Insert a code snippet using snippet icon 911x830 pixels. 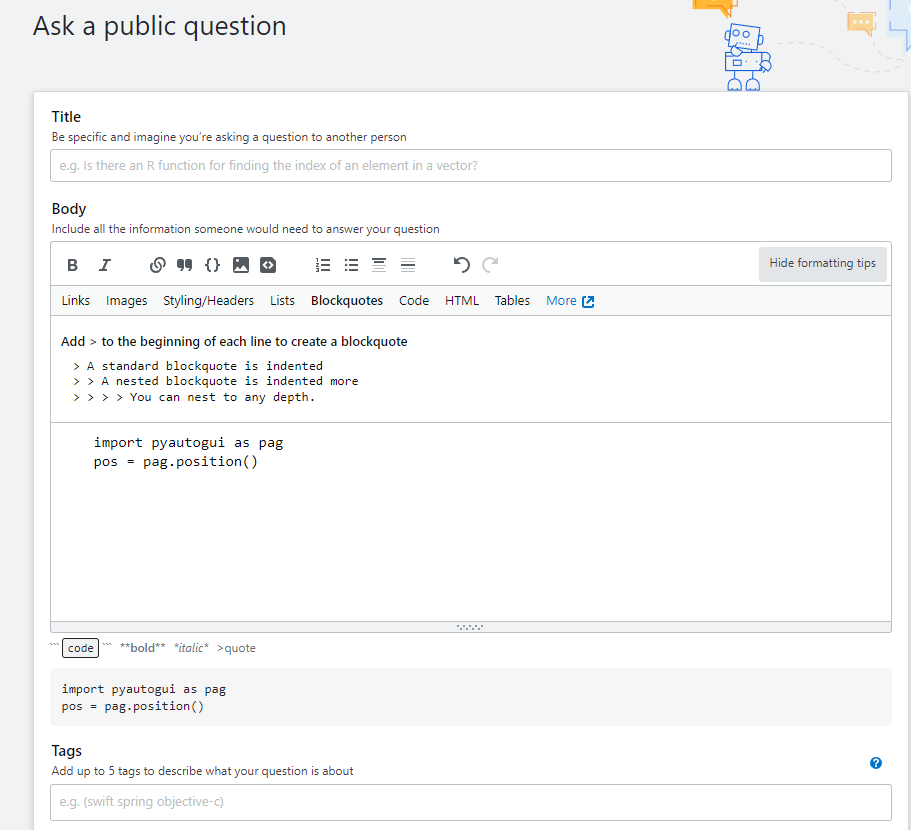click(x=268, y=265)
